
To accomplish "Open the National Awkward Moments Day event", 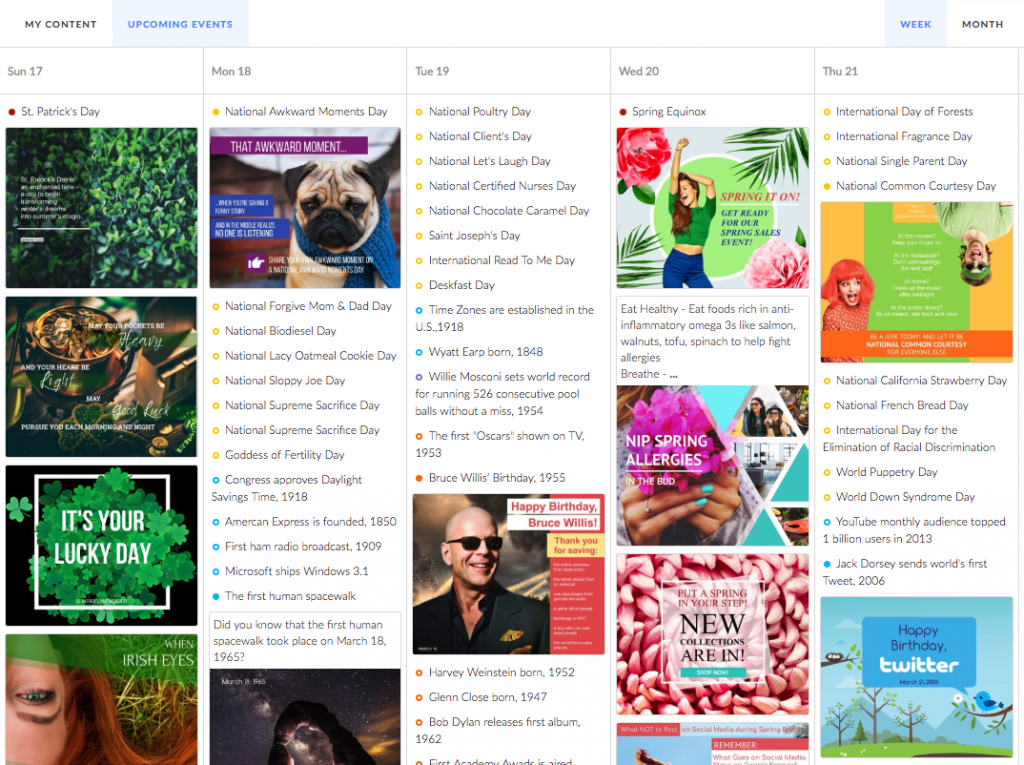I will coord(306,112).
